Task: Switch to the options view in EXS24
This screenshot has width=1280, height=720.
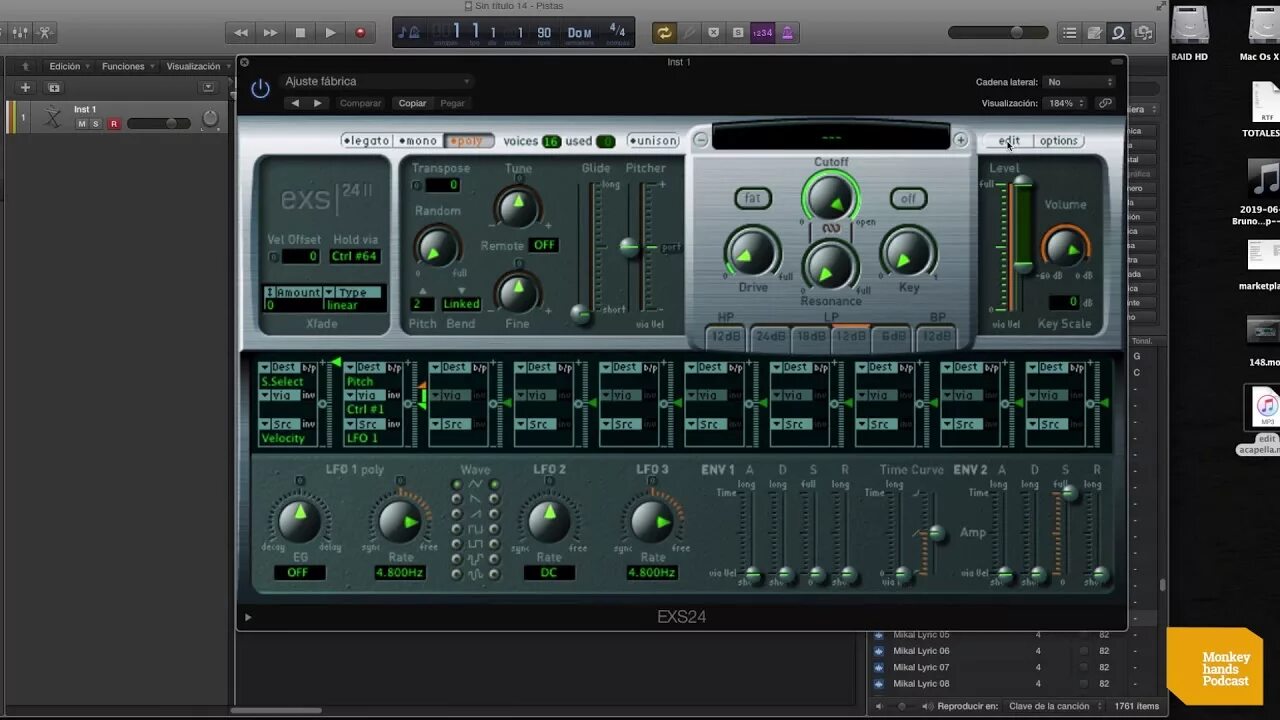Action: (x=1059, y=140)
